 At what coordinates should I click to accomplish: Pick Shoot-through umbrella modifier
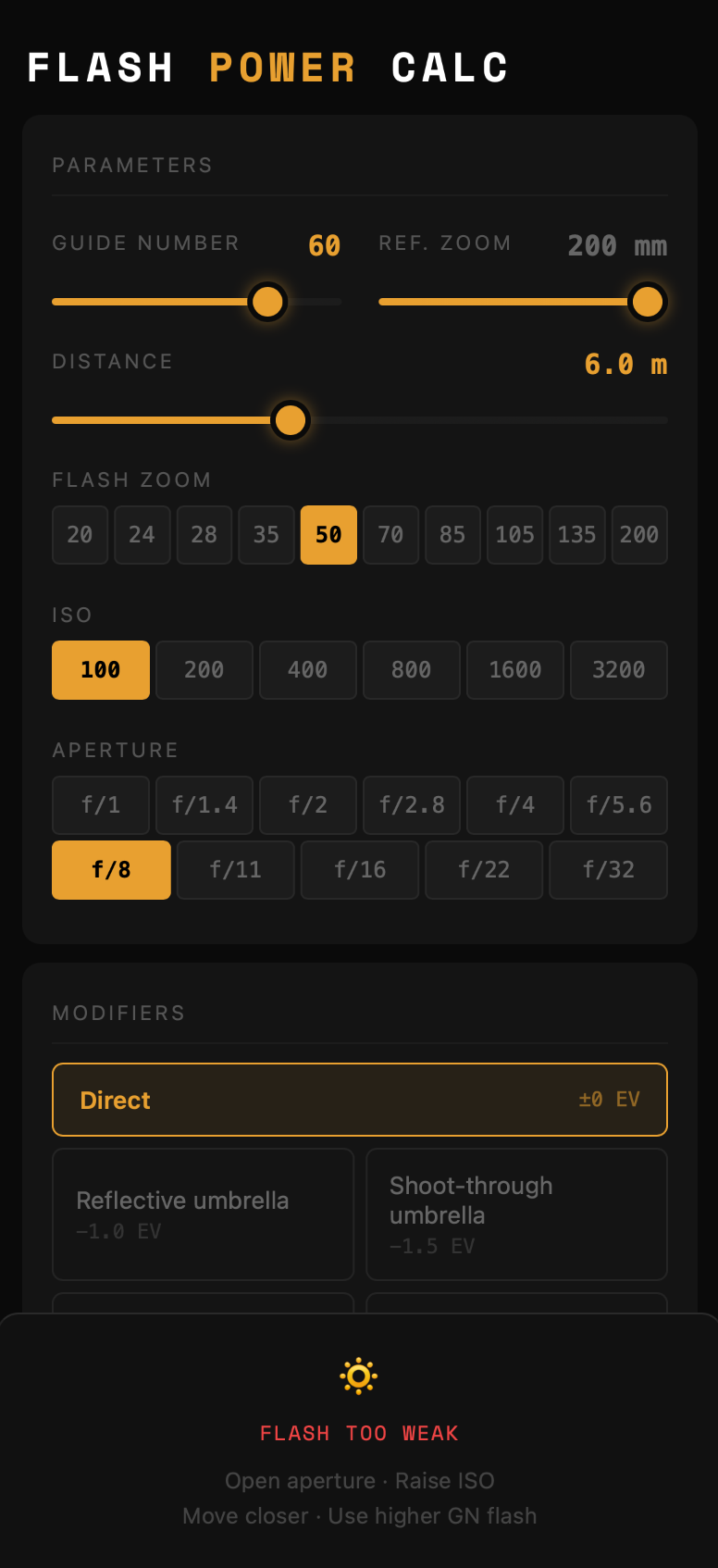516,1213
